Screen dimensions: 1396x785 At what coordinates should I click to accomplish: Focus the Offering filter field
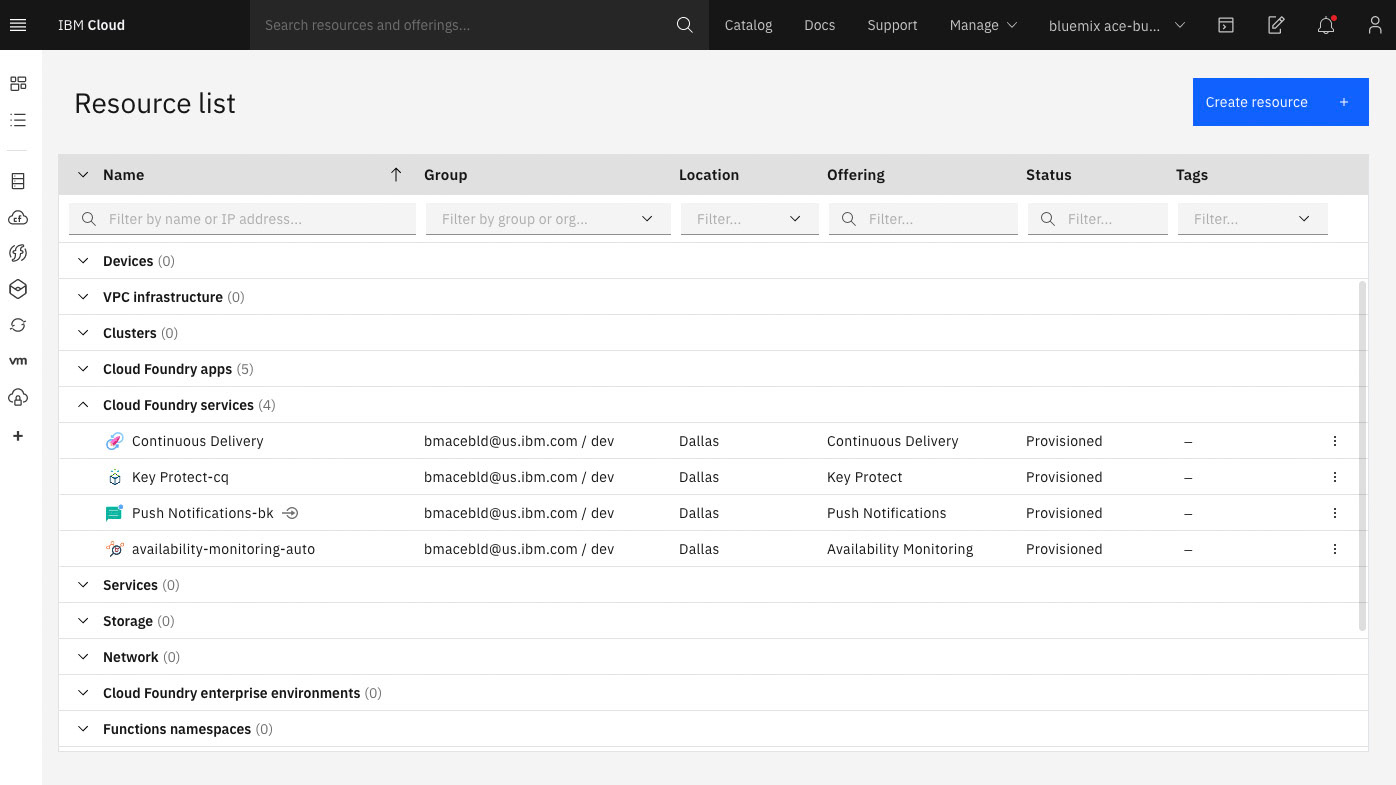pos(922,219)
